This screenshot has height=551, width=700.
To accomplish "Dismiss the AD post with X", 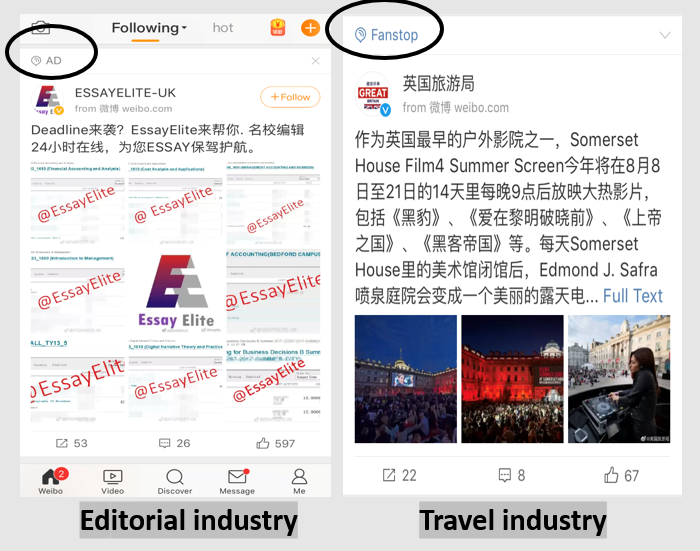I will [316, 61].
